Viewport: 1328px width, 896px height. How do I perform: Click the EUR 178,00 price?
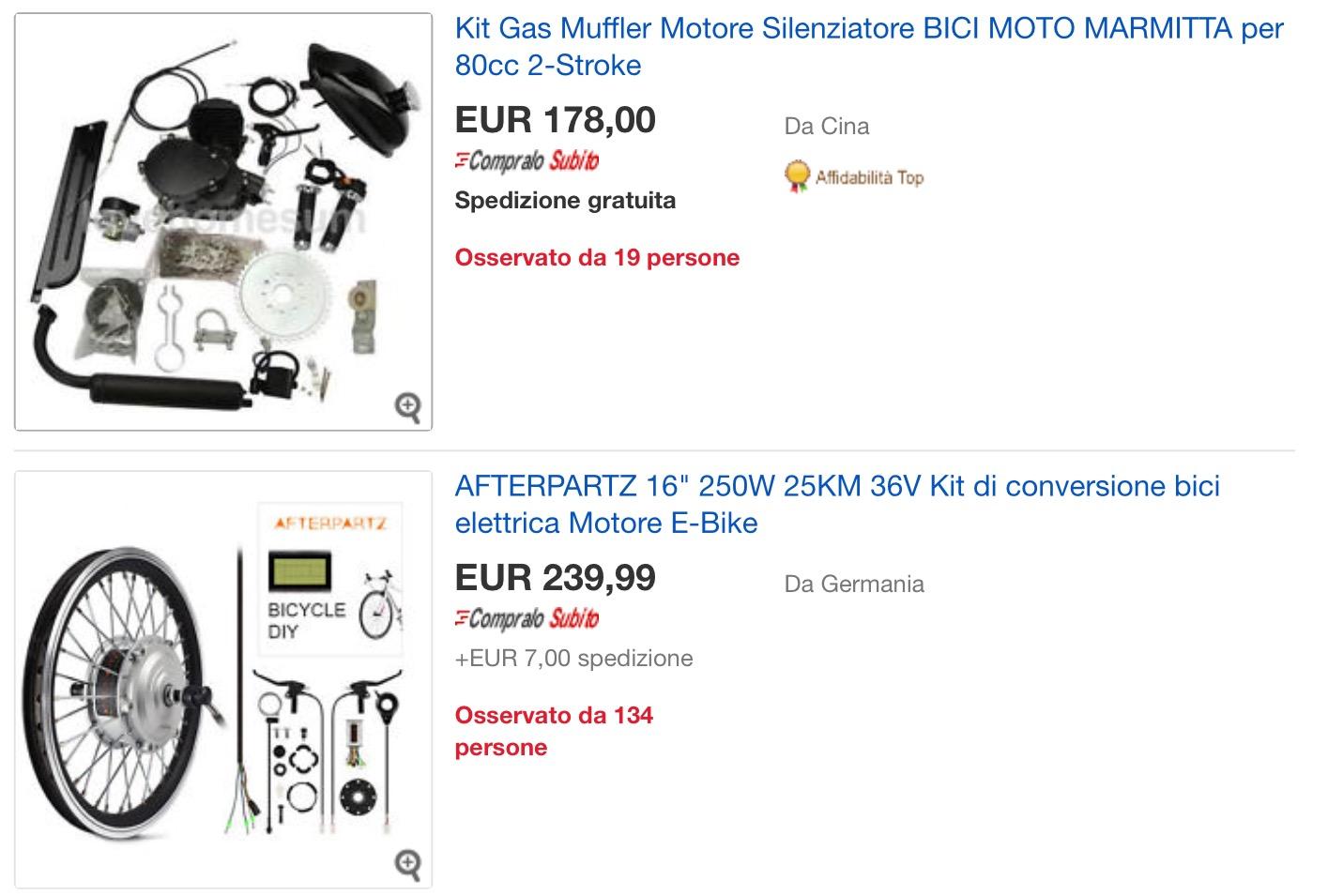point(556,120)
